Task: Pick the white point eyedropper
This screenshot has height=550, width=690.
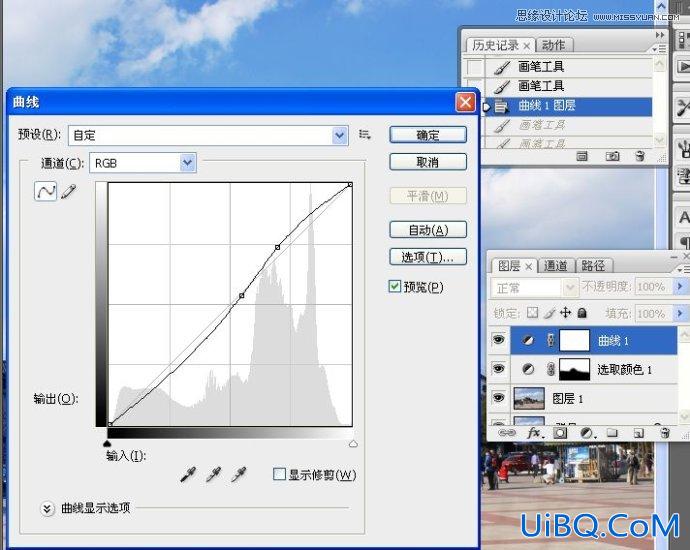Action: pyautogui.click(x=239, y=475)
